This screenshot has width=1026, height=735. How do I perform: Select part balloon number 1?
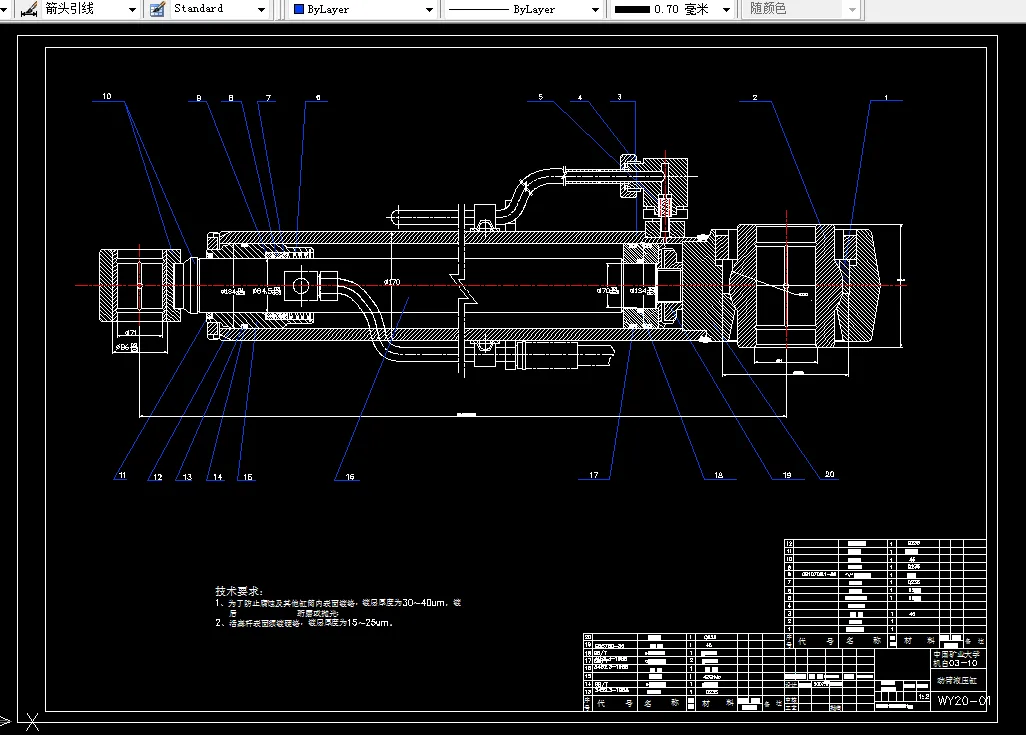885,97
